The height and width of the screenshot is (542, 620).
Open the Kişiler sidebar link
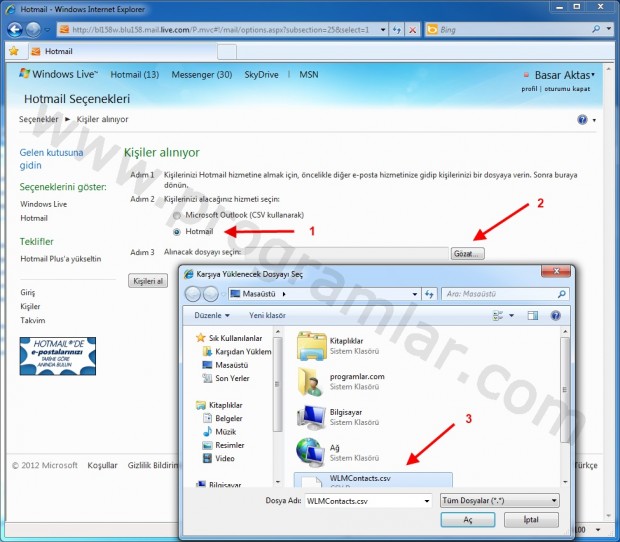[30, 306]
